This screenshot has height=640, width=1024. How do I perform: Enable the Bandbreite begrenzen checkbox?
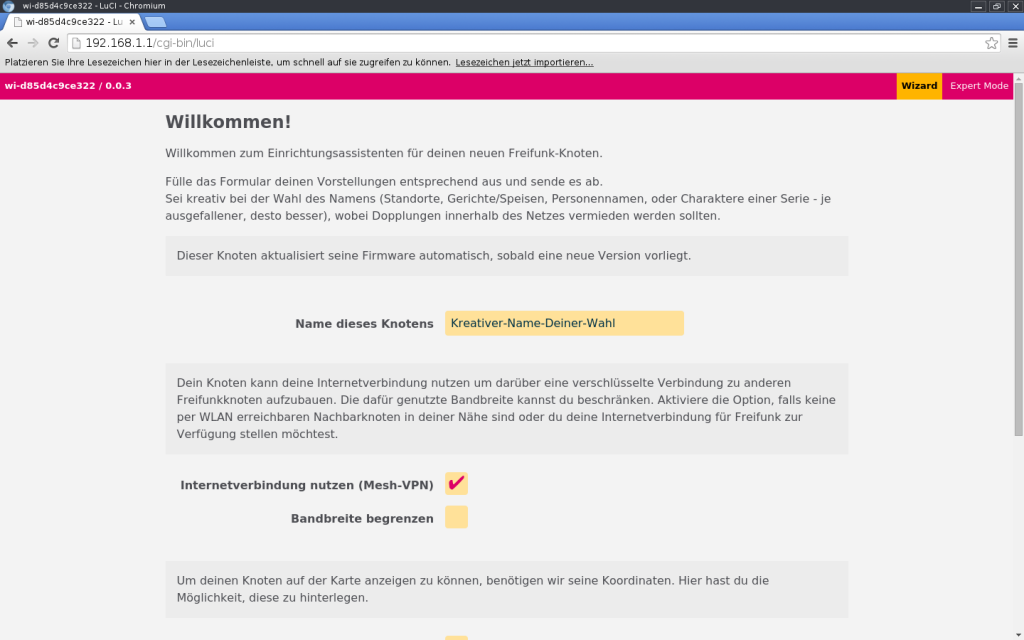click(x=456, y=517)
